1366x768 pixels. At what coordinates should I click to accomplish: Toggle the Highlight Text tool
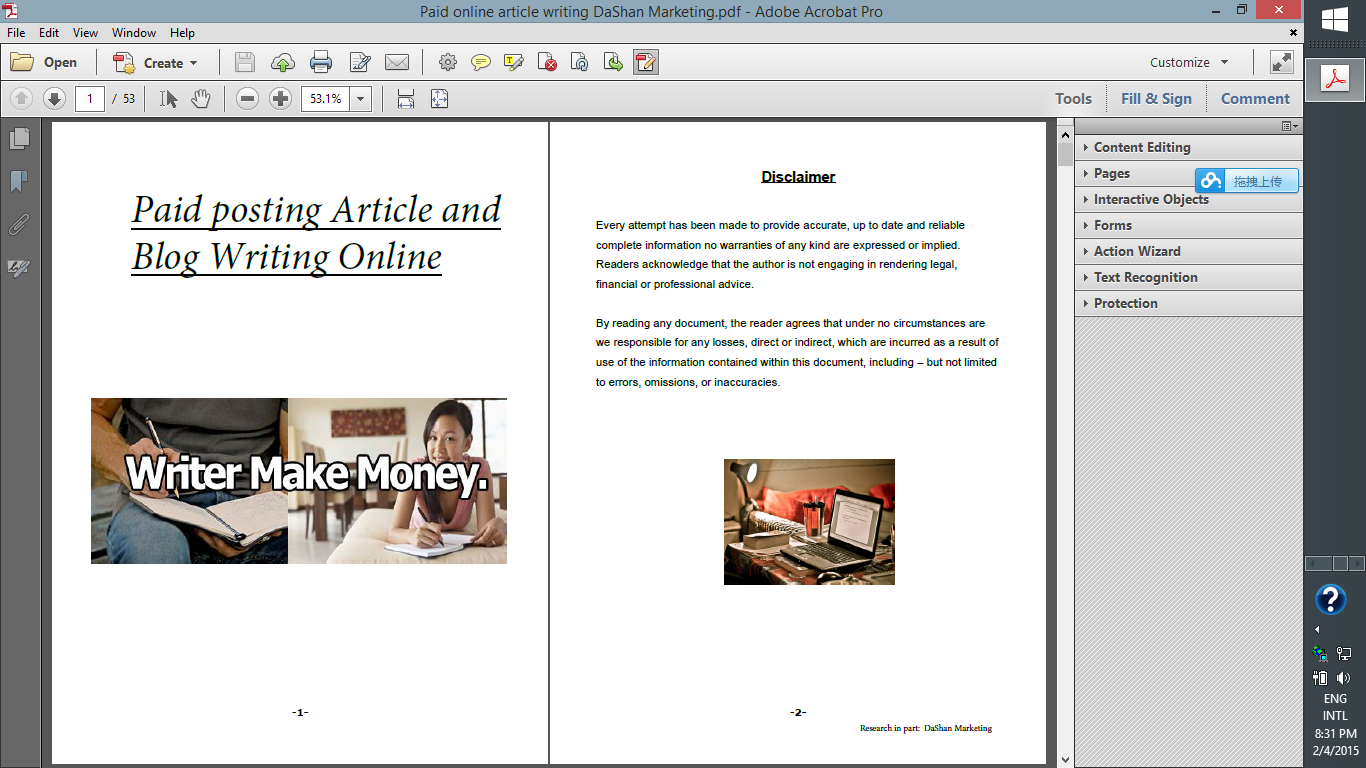514,62
